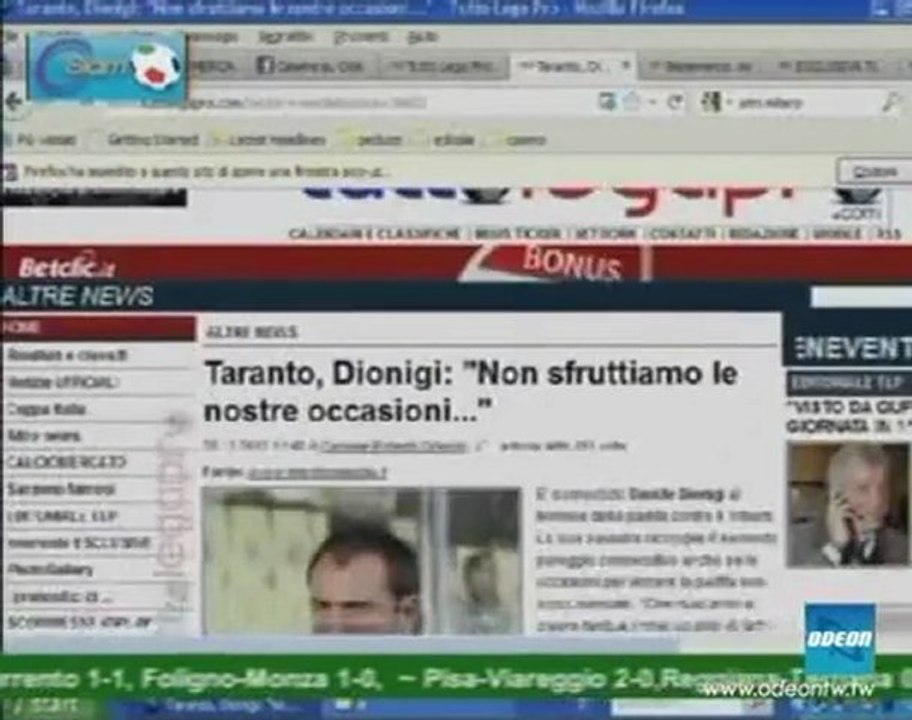The width and height of the screenshot is (912, 720).
Task: Switch to the Tutto Lega Pro tab
Action: pos(443,66)
